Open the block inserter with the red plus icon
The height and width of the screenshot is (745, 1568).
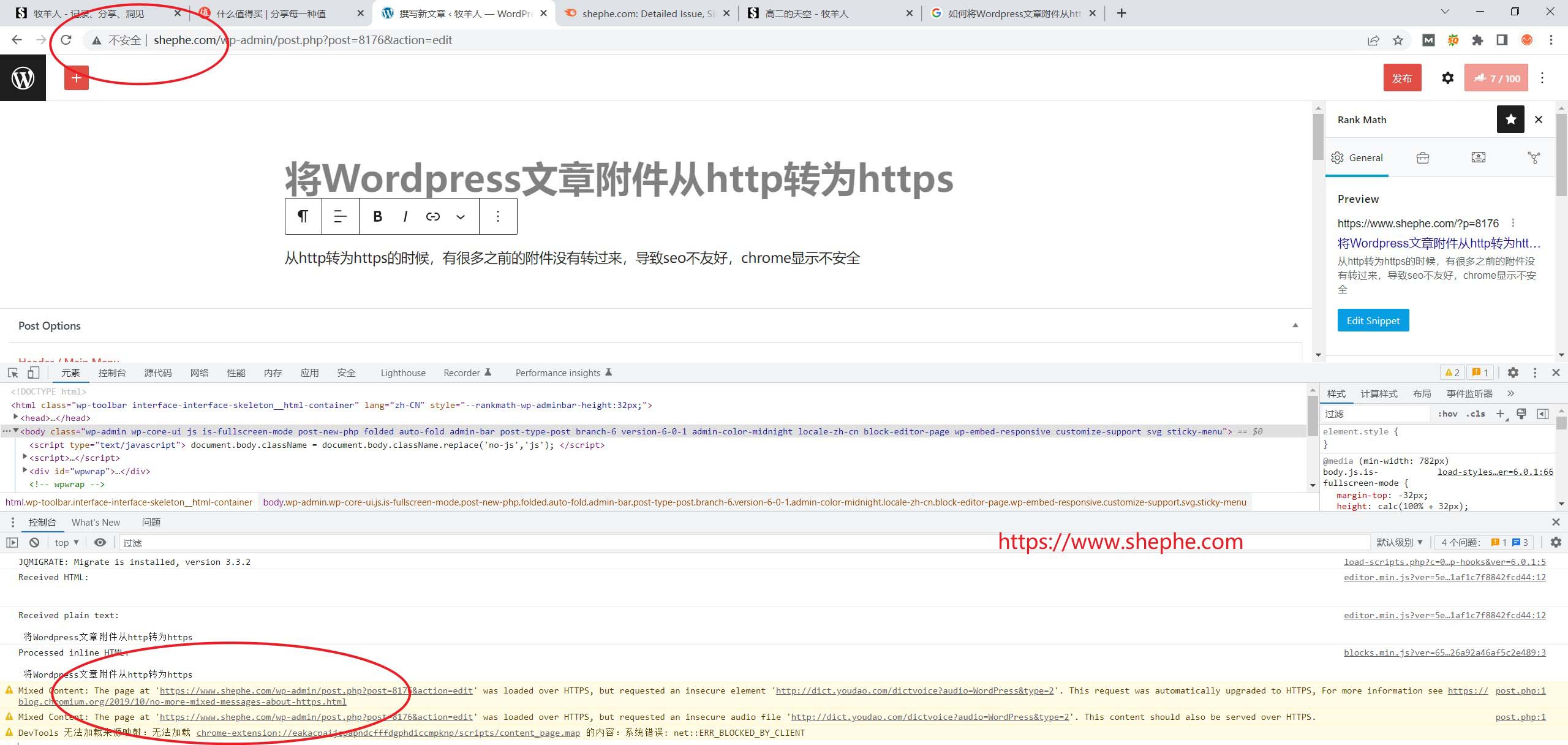(x=76, y=78)
